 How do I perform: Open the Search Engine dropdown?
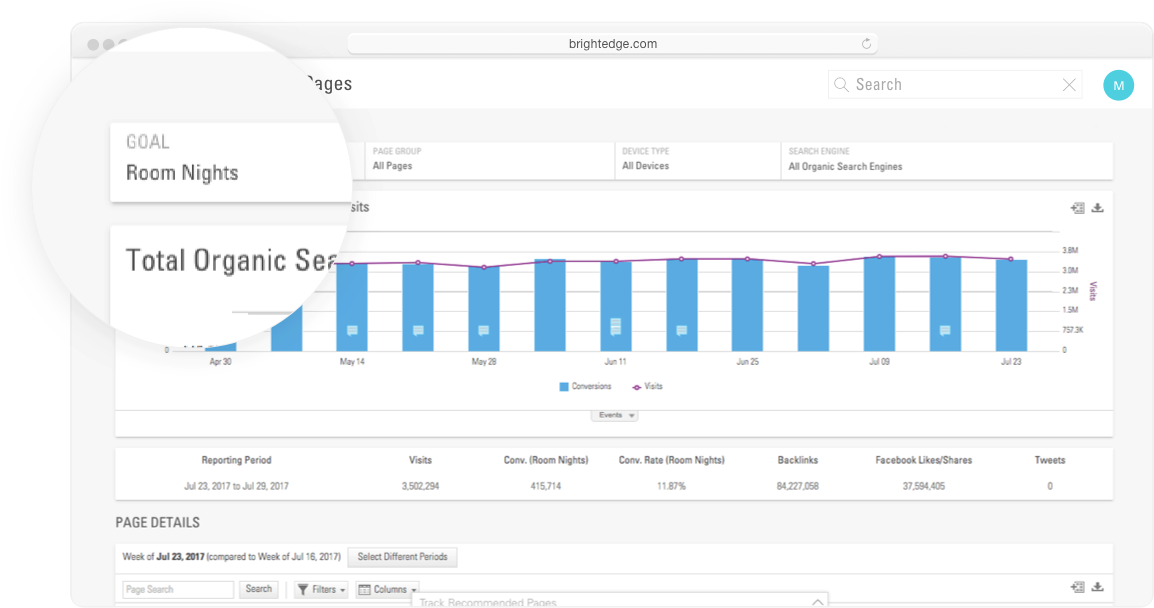(x=945, y=160)
